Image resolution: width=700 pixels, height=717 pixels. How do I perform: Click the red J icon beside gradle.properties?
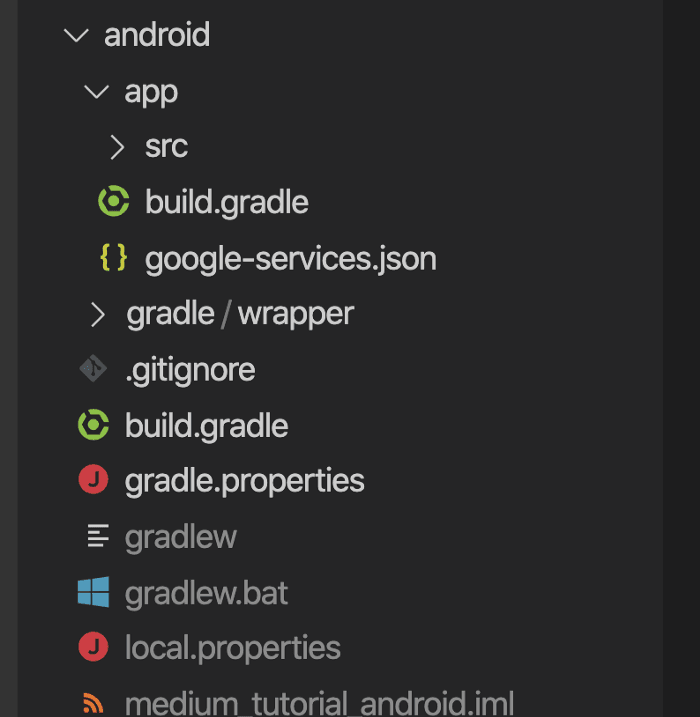tap(93, 480)
